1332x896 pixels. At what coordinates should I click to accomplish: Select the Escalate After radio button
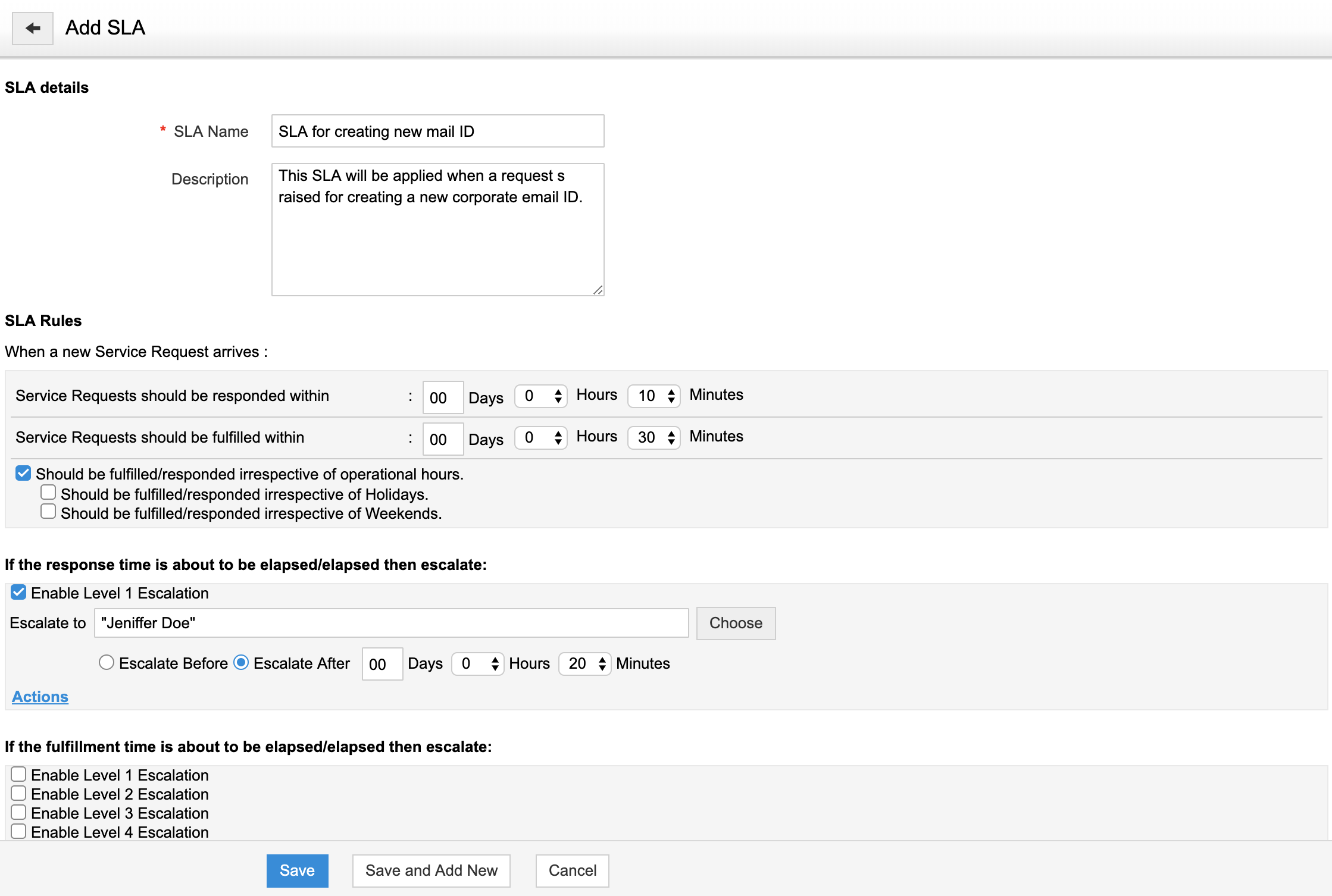(241, 663)
